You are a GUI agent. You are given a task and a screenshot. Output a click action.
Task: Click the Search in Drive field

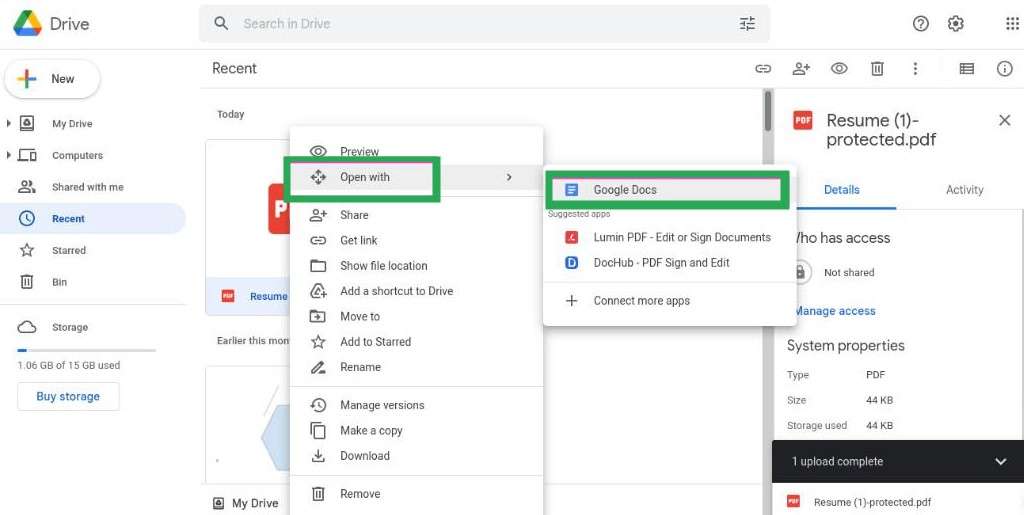[x=483, y=24]
